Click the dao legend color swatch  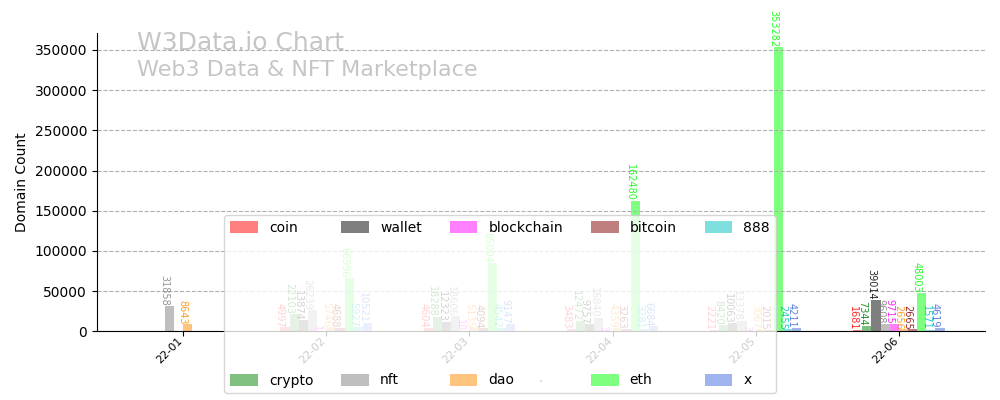click(x=464, y=380)
